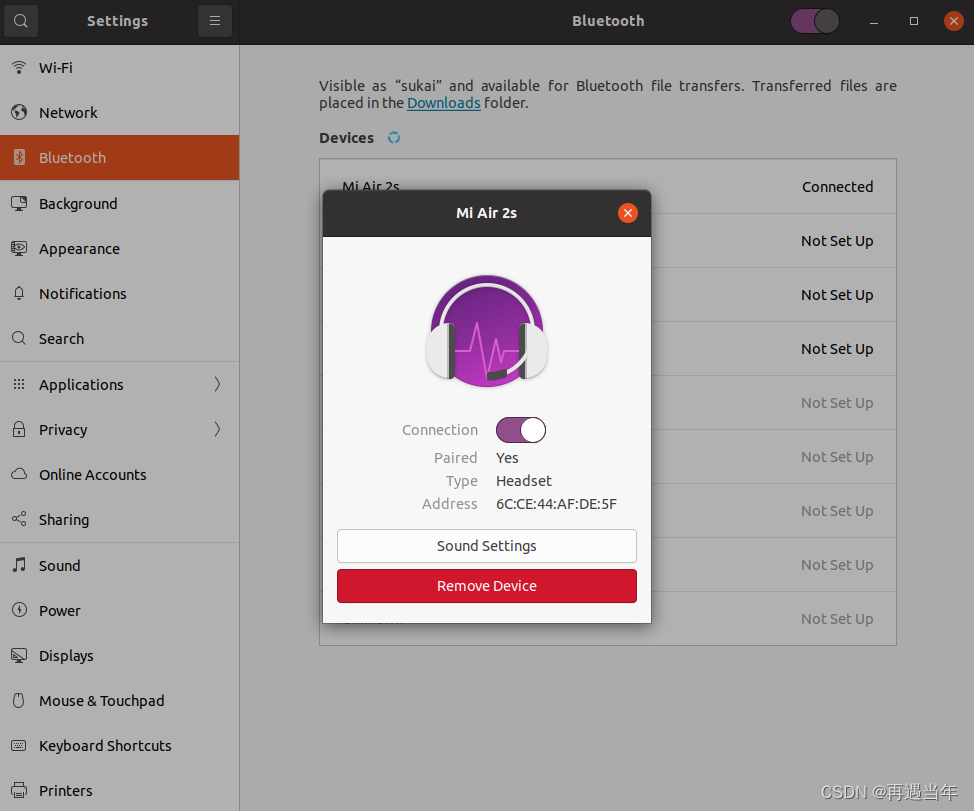Open Power settings
This screenshot has width=974, height=811.
119,610
